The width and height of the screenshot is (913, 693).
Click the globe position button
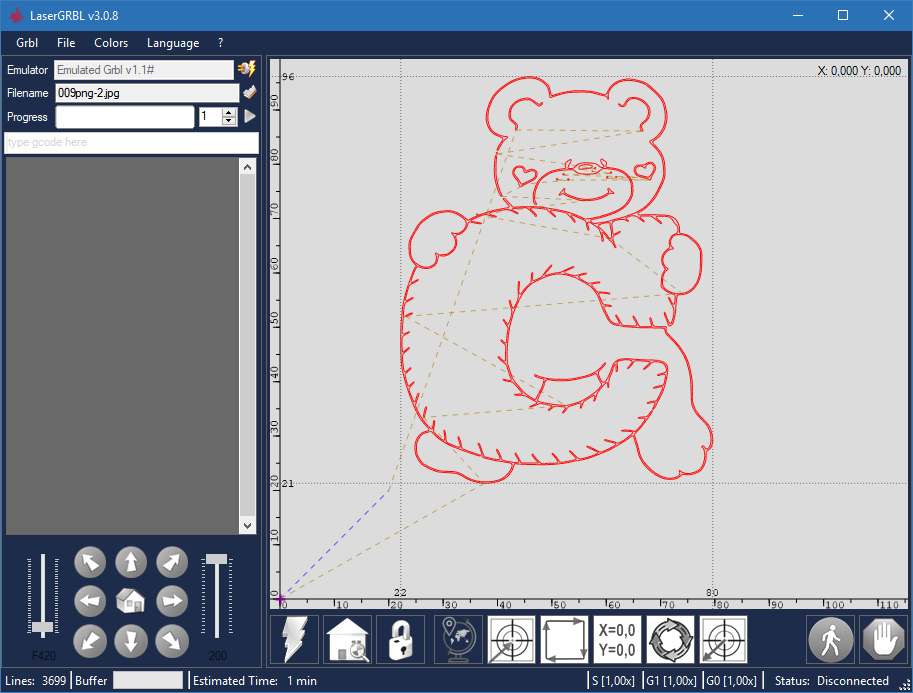pos(458,639)
